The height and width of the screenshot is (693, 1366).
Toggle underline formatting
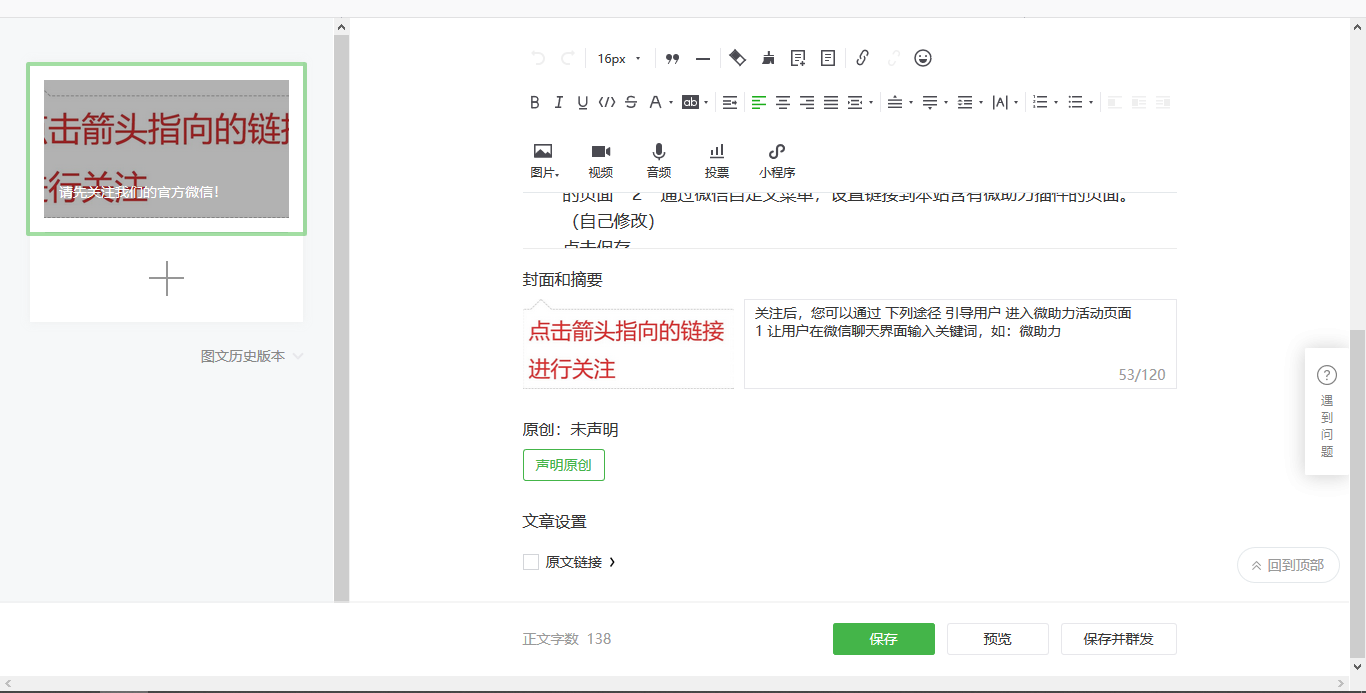point(582,102)
